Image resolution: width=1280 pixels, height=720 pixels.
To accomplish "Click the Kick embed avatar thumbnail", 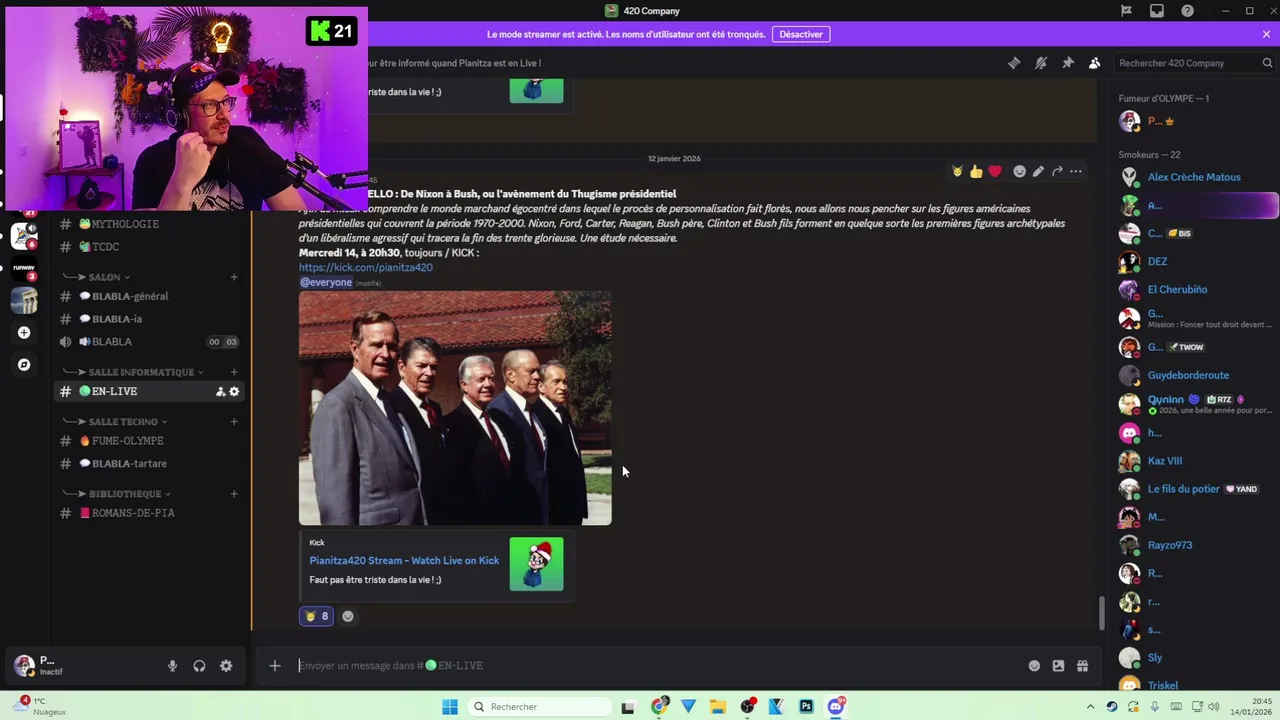I will coord(536,564).
